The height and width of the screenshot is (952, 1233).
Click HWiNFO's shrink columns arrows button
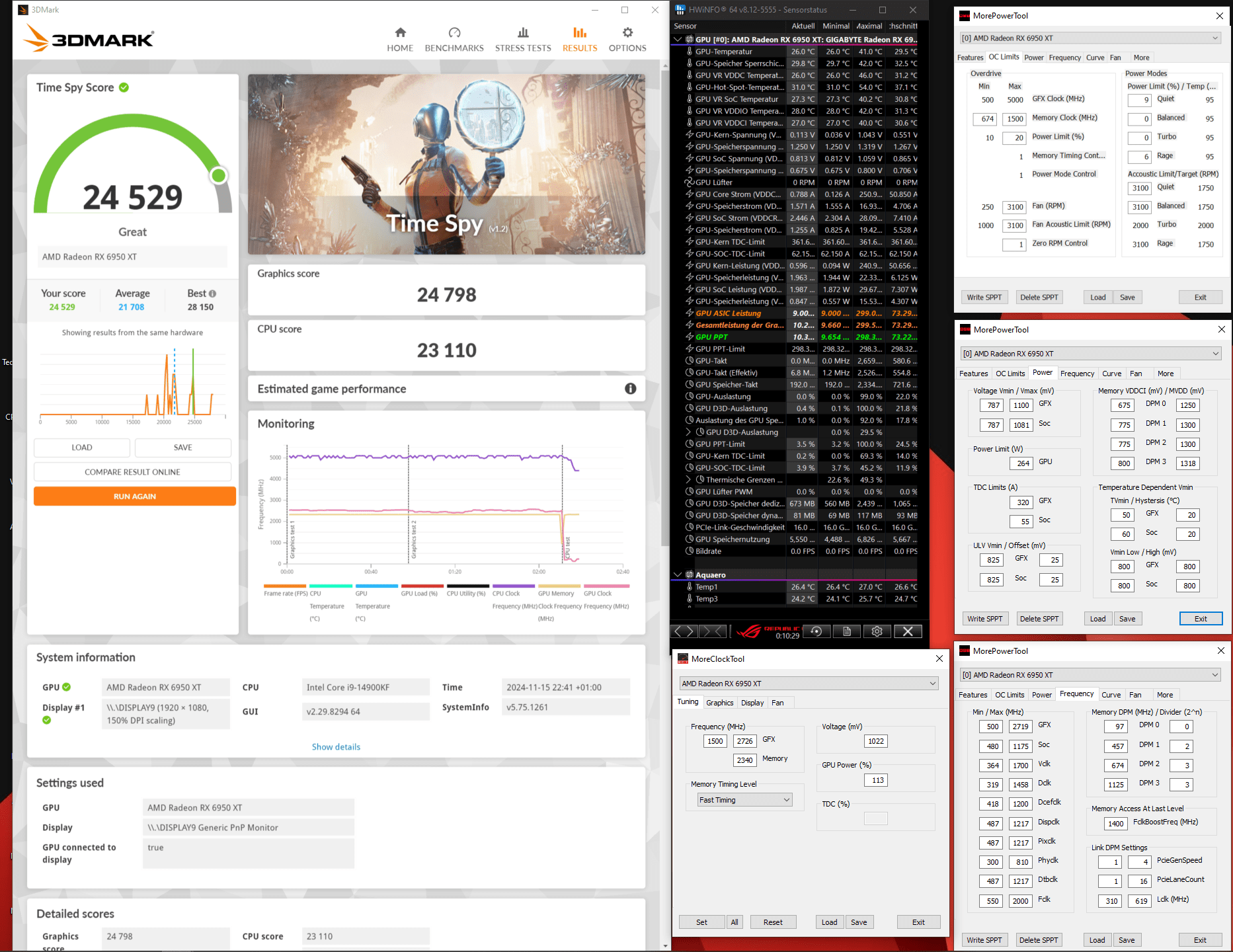(x=713, y=631)
